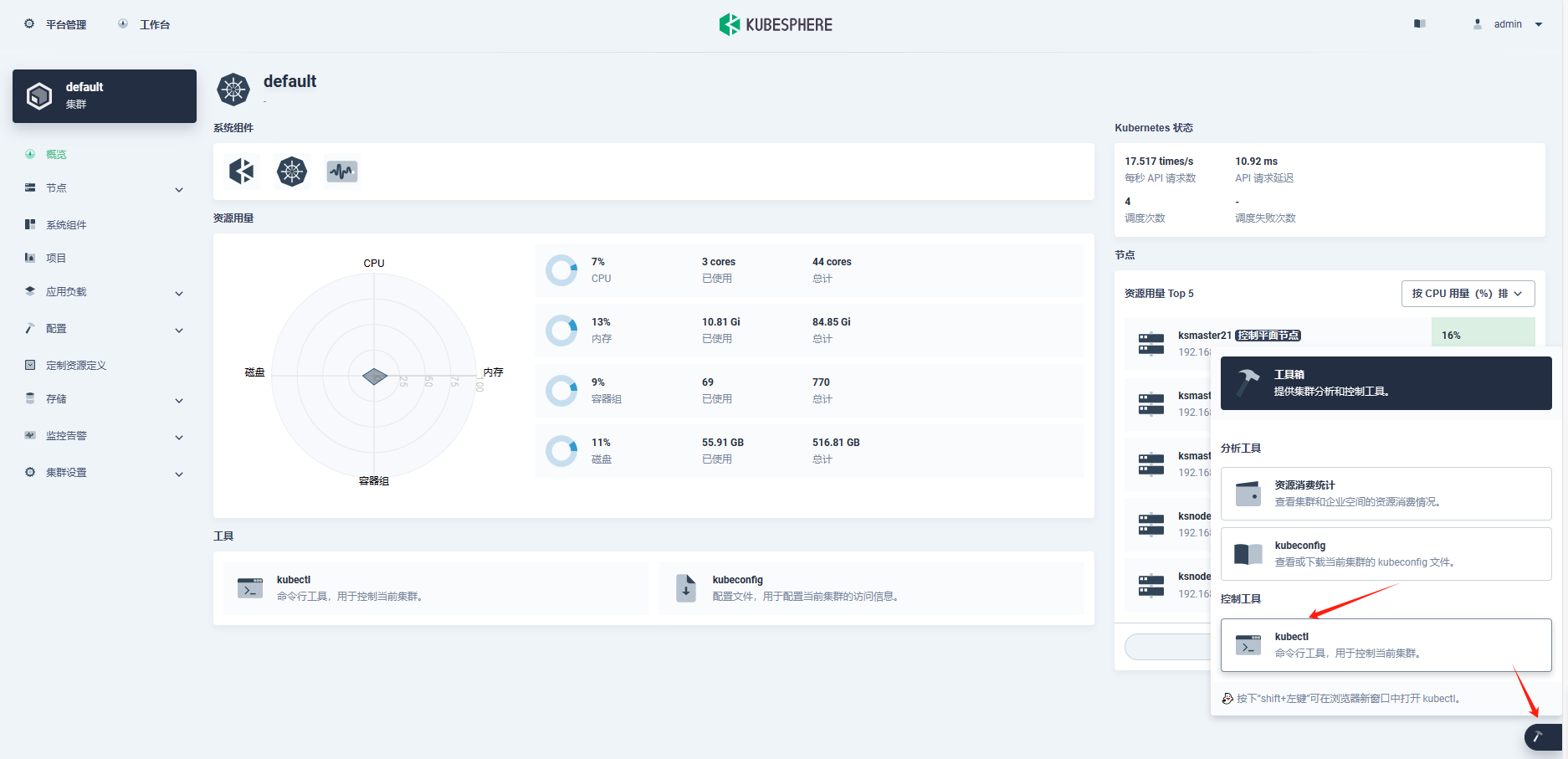Click the 内存 memory usage donut chart
The image size is (1568, 759).
click(x=561, y=331)
